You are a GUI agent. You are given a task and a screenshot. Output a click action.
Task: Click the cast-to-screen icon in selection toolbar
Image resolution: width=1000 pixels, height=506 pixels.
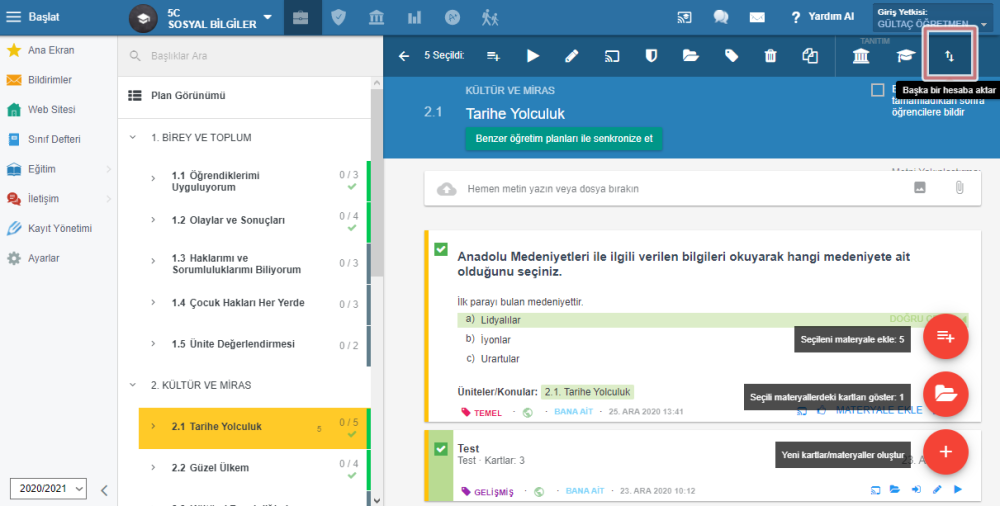[x=612, y=56]
